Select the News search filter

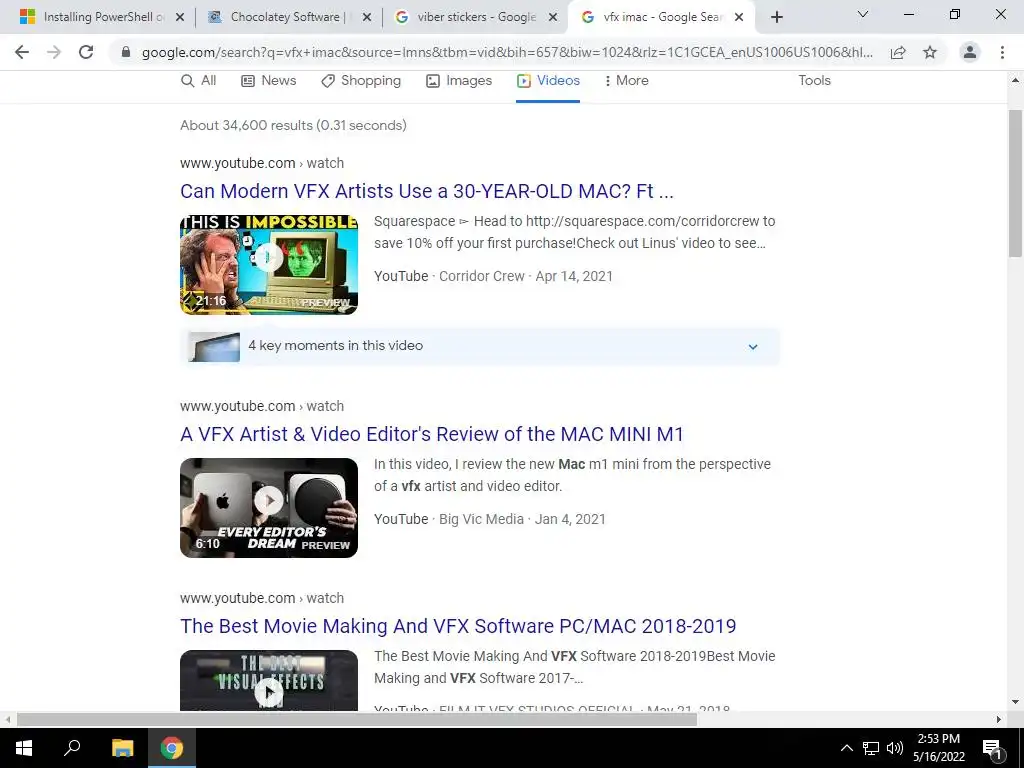pyautogui.click(x=268, y=80)
